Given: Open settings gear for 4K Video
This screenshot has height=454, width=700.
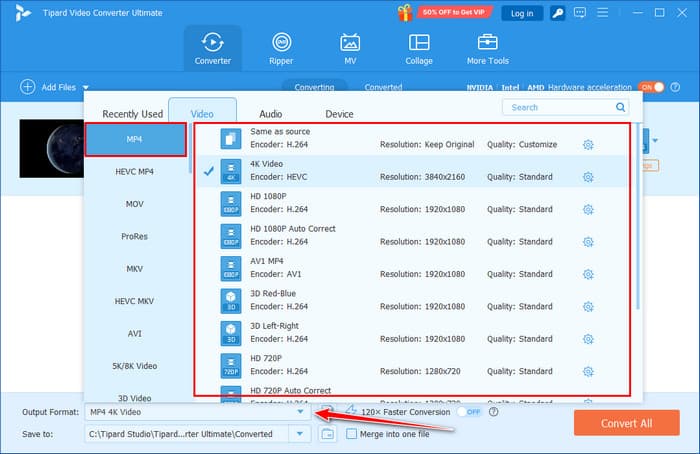Looking at the screenshot, I should pyautogui.click(x=588, y=177).
